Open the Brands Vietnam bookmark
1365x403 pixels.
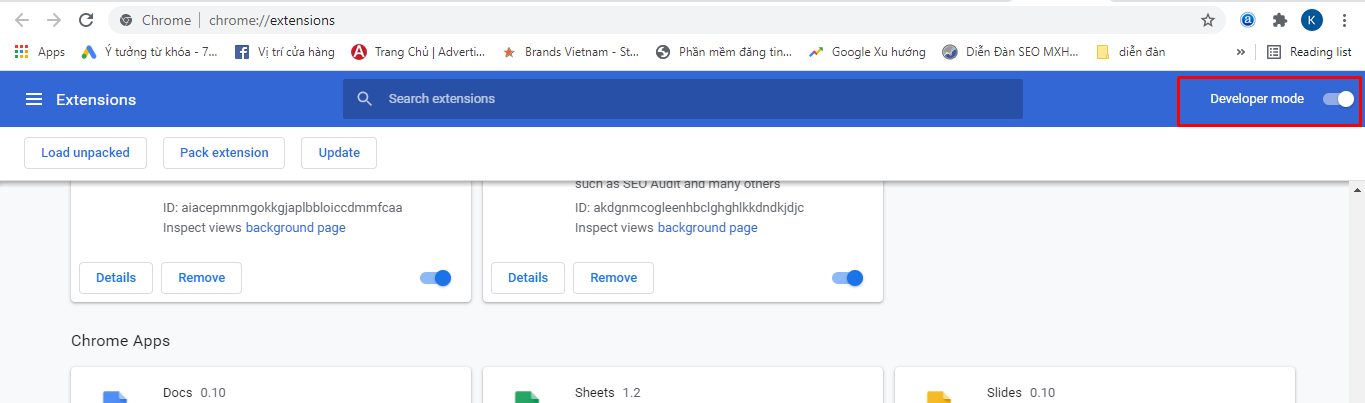[x=570, y=52]
